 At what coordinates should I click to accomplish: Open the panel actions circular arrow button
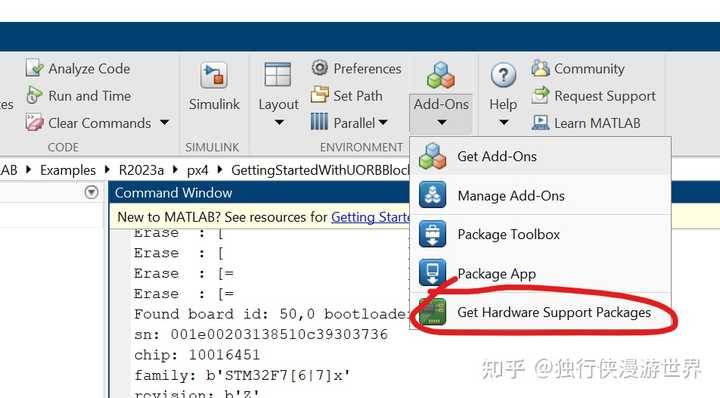pyautogui.click(x=92, y=192)
